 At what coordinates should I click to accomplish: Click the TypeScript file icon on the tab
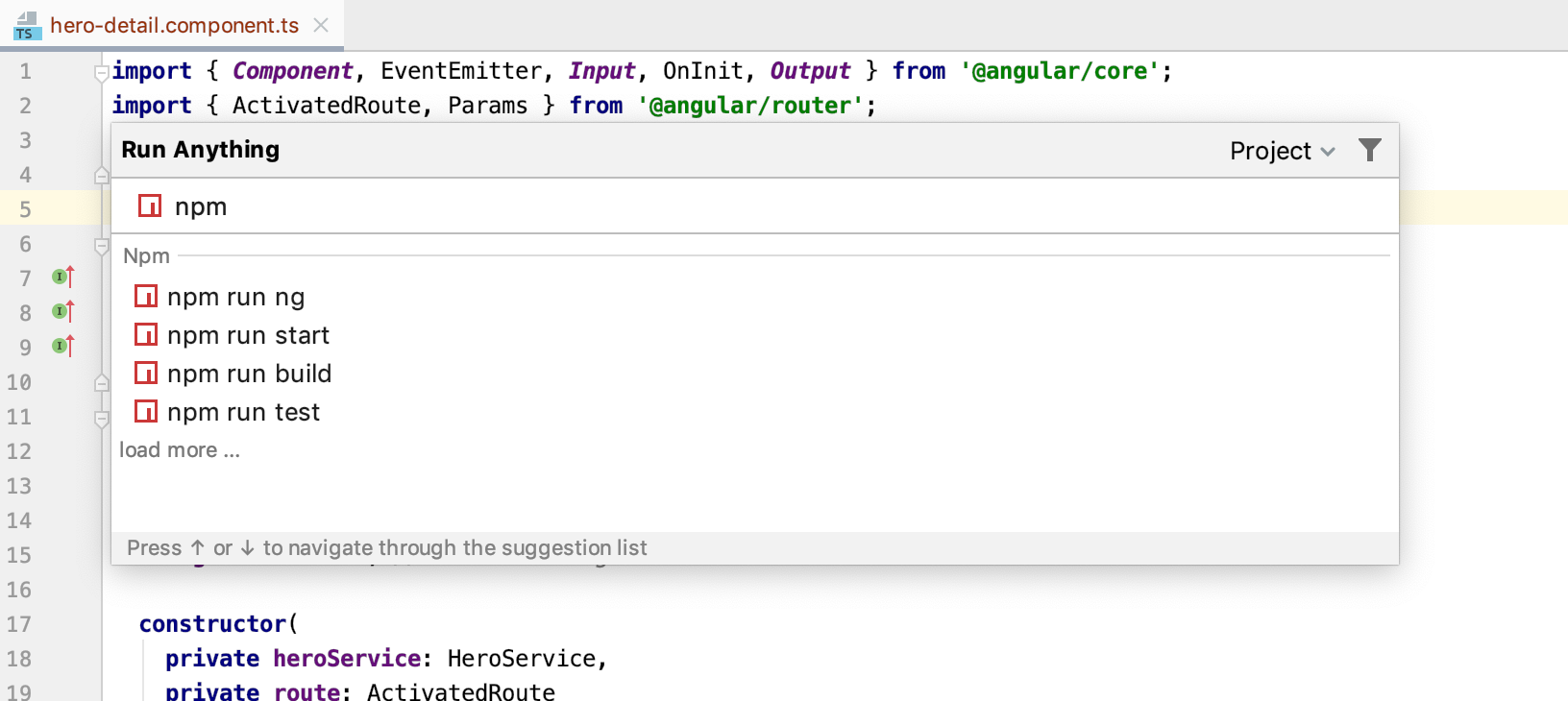tap(26, 26)
